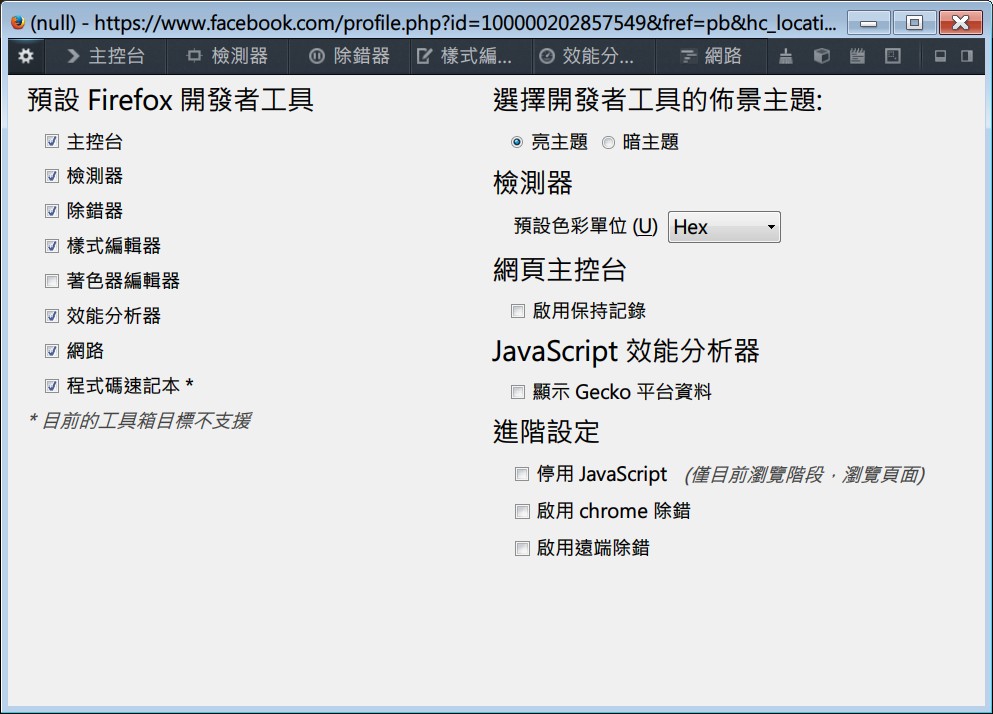Check the 停用 JavaScript checkbox

click(522, 474)
